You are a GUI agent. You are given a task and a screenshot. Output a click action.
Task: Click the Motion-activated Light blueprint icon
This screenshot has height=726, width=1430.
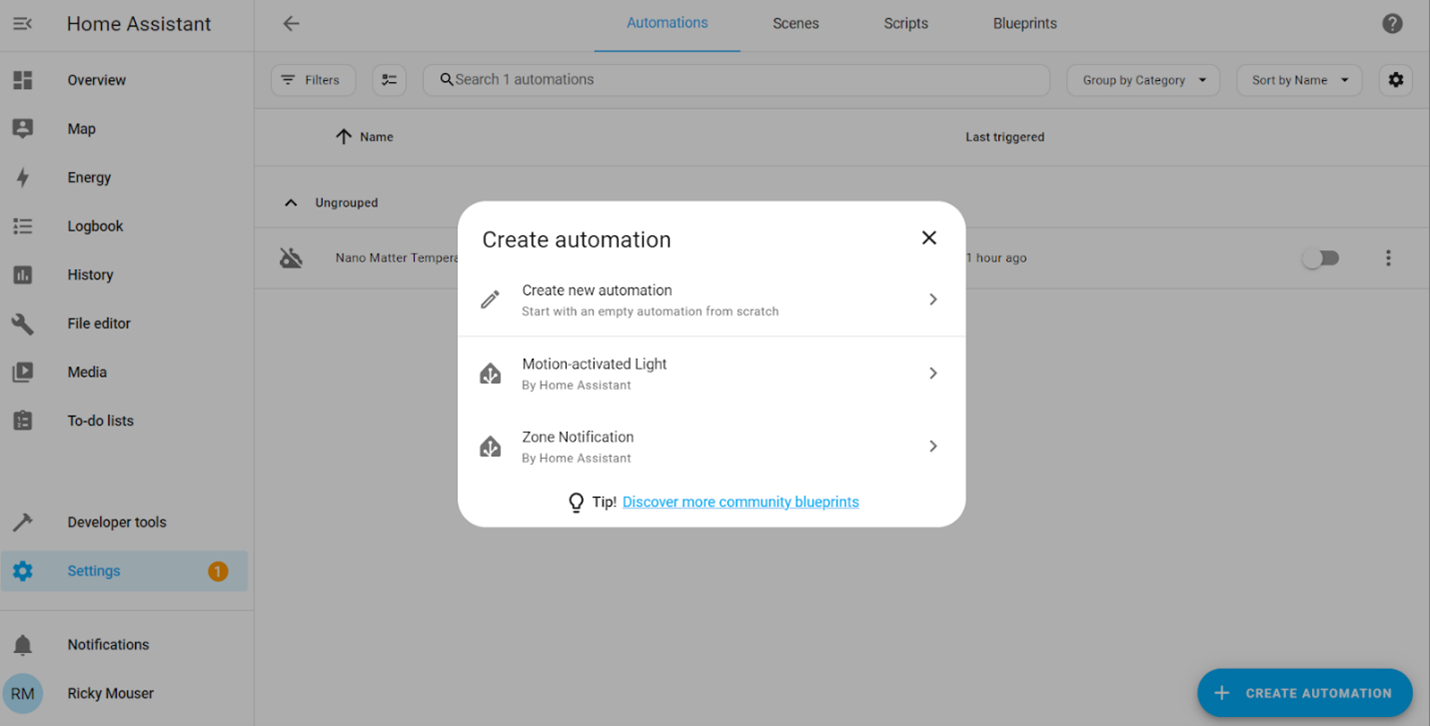(490, 374)
